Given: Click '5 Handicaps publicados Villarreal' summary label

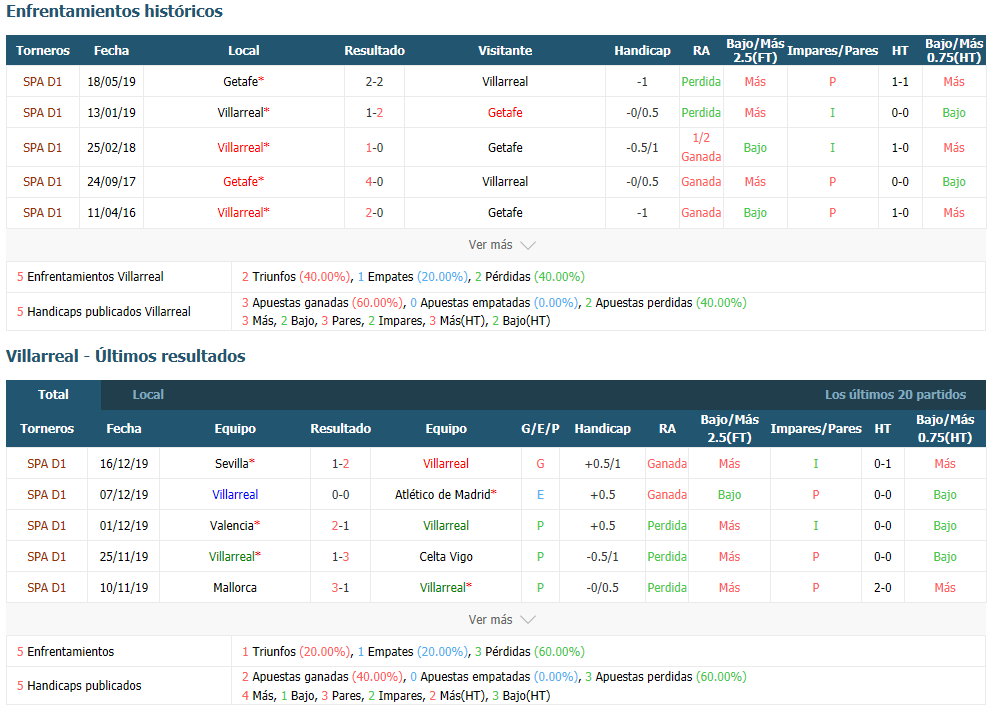Looking at the screenshot, I should (103, 312).
